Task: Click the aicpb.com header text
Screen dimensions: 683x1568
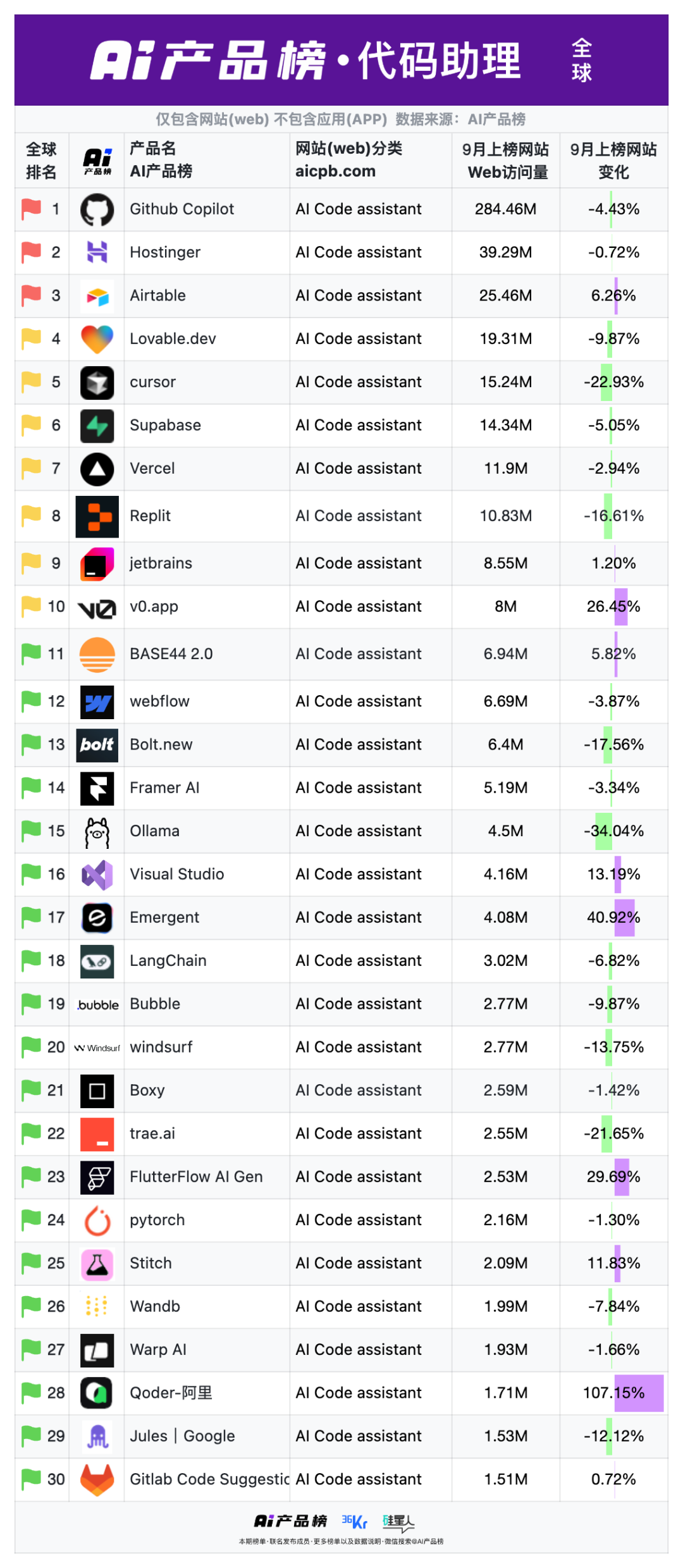Action: [x=335, y=171]
